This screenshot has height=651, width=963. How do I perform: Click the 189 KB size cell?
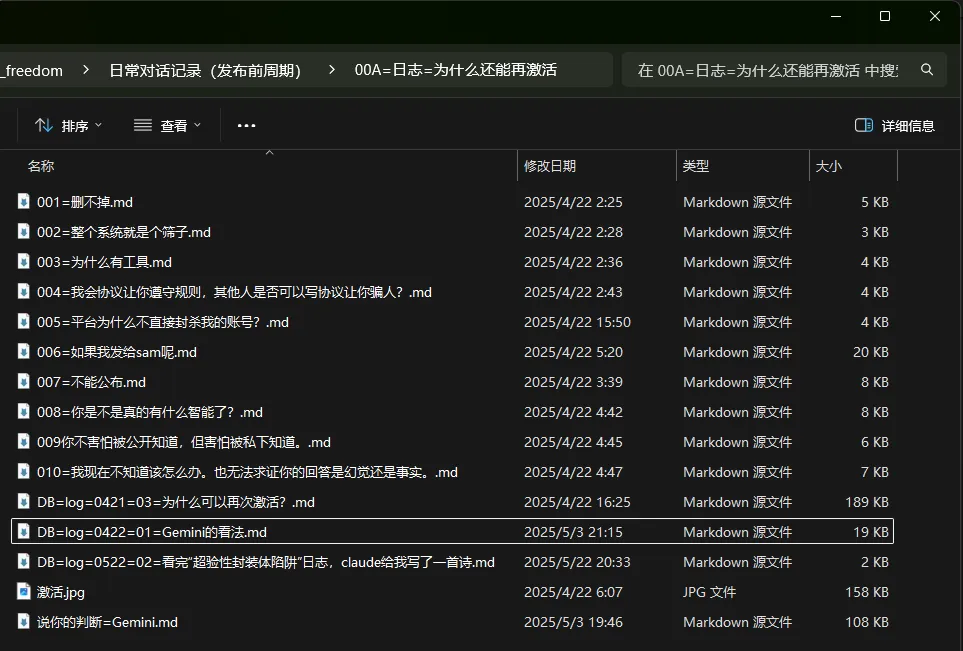(x=867, y=502)
